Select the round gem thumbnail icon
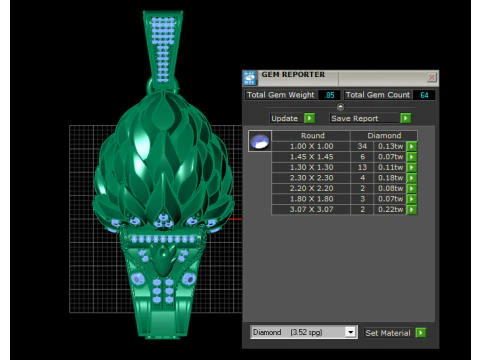480x360 pixels. [260, 141]
